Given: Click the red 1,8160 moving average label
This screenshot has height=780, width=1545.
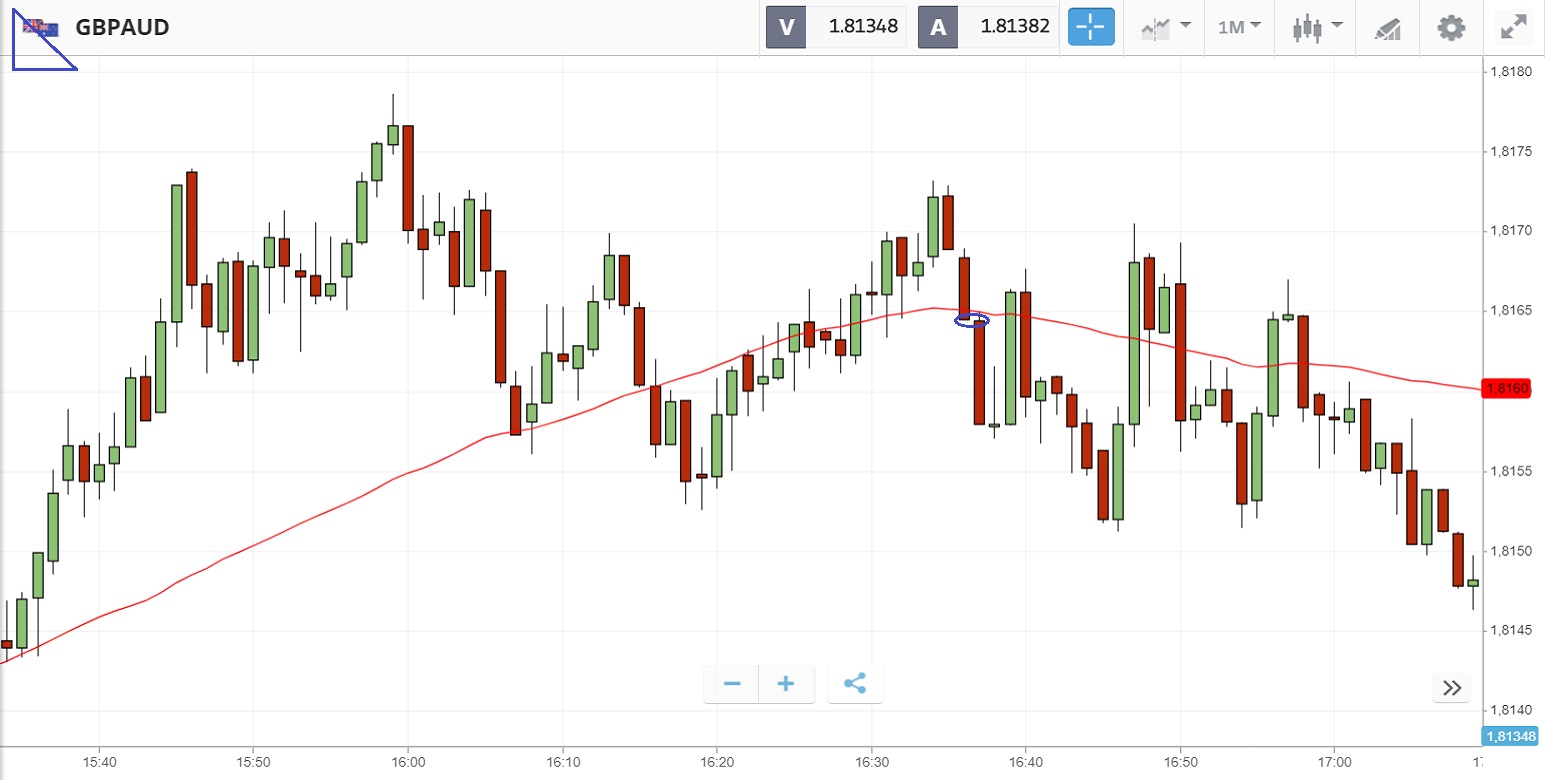Looking at the screenshot, I should click(x=1506, y=388).
